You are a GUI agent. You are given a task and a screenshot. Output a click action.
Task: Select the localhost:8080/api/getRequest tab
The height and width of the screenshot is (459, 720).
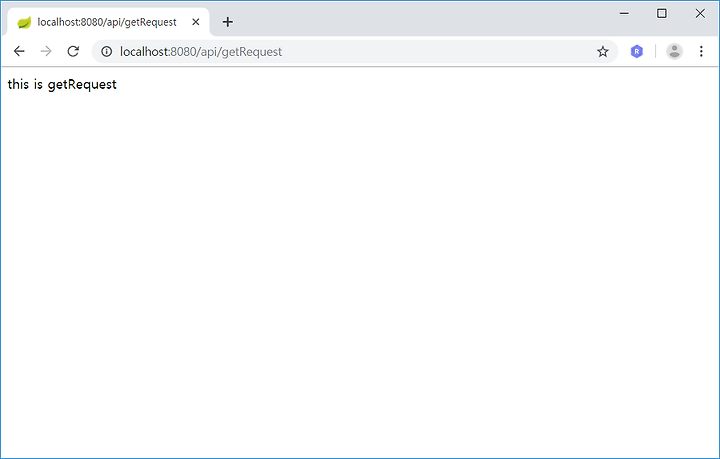[x=108, y=22]
